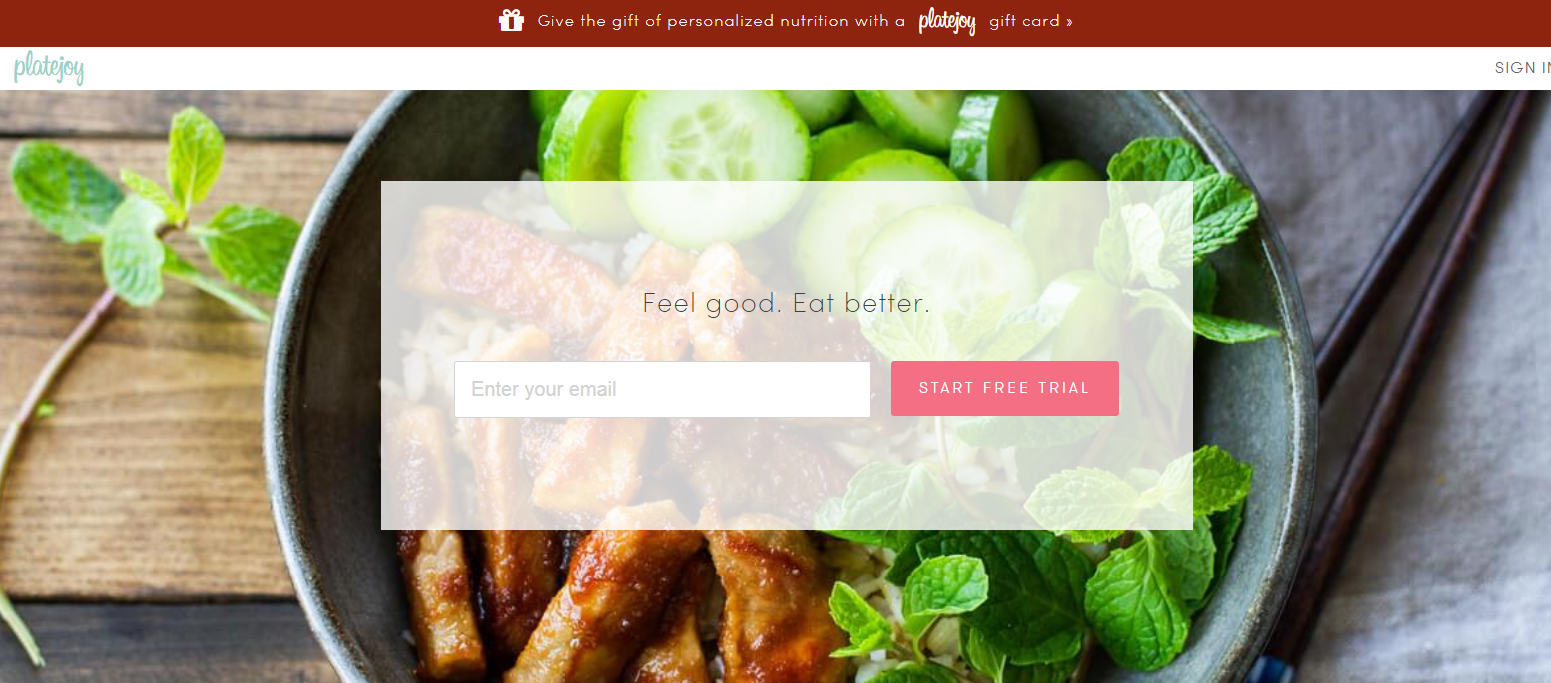
Task: Open the teal platejoy logo in header
Action: (x=49, y=68)
